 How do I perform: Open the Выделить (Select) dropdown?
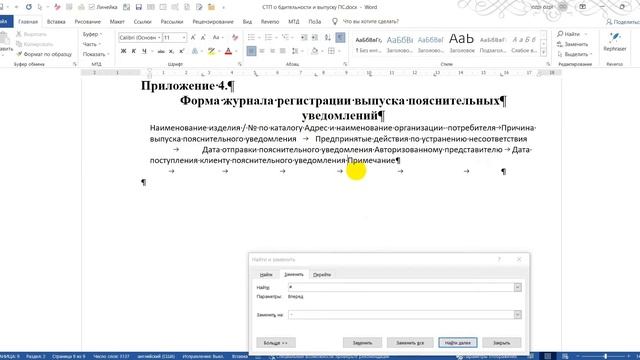tap(575, 54)
